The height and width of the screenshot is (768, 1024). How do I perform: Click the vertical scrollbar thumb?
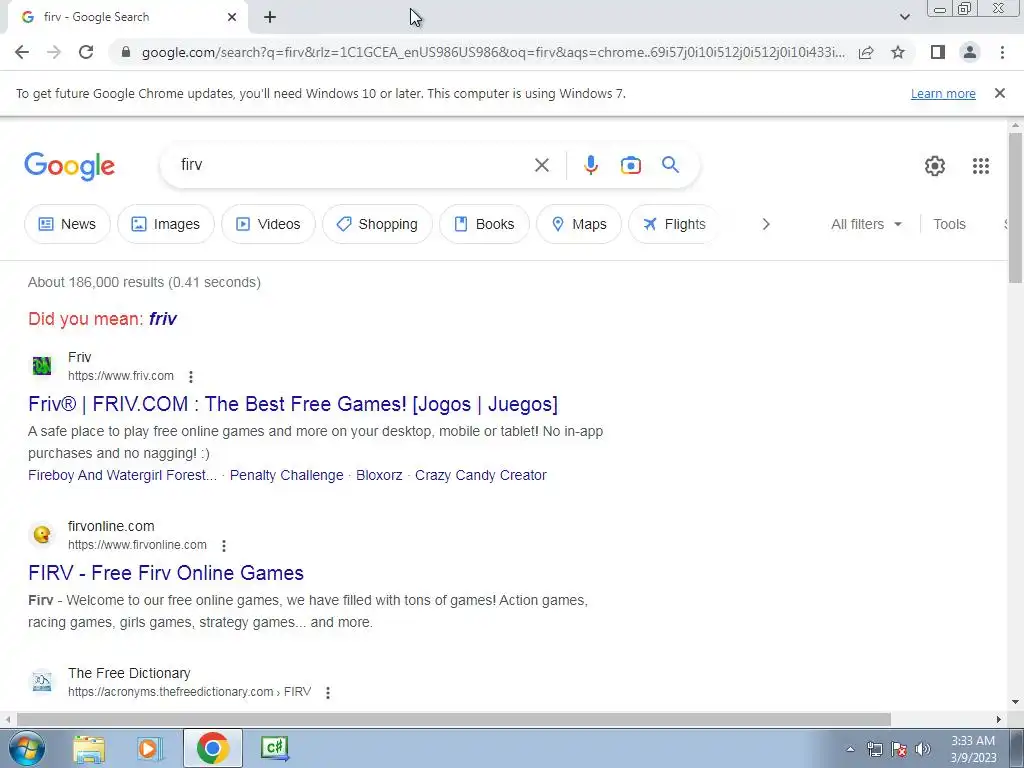click(x=1015, y=208)
